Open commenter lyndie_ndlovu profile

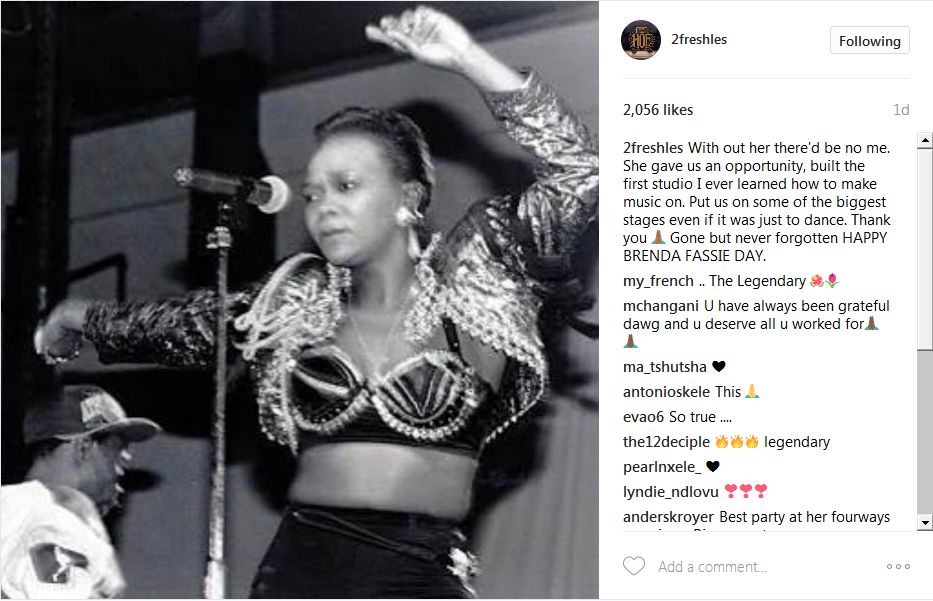[x=671, y=492]
